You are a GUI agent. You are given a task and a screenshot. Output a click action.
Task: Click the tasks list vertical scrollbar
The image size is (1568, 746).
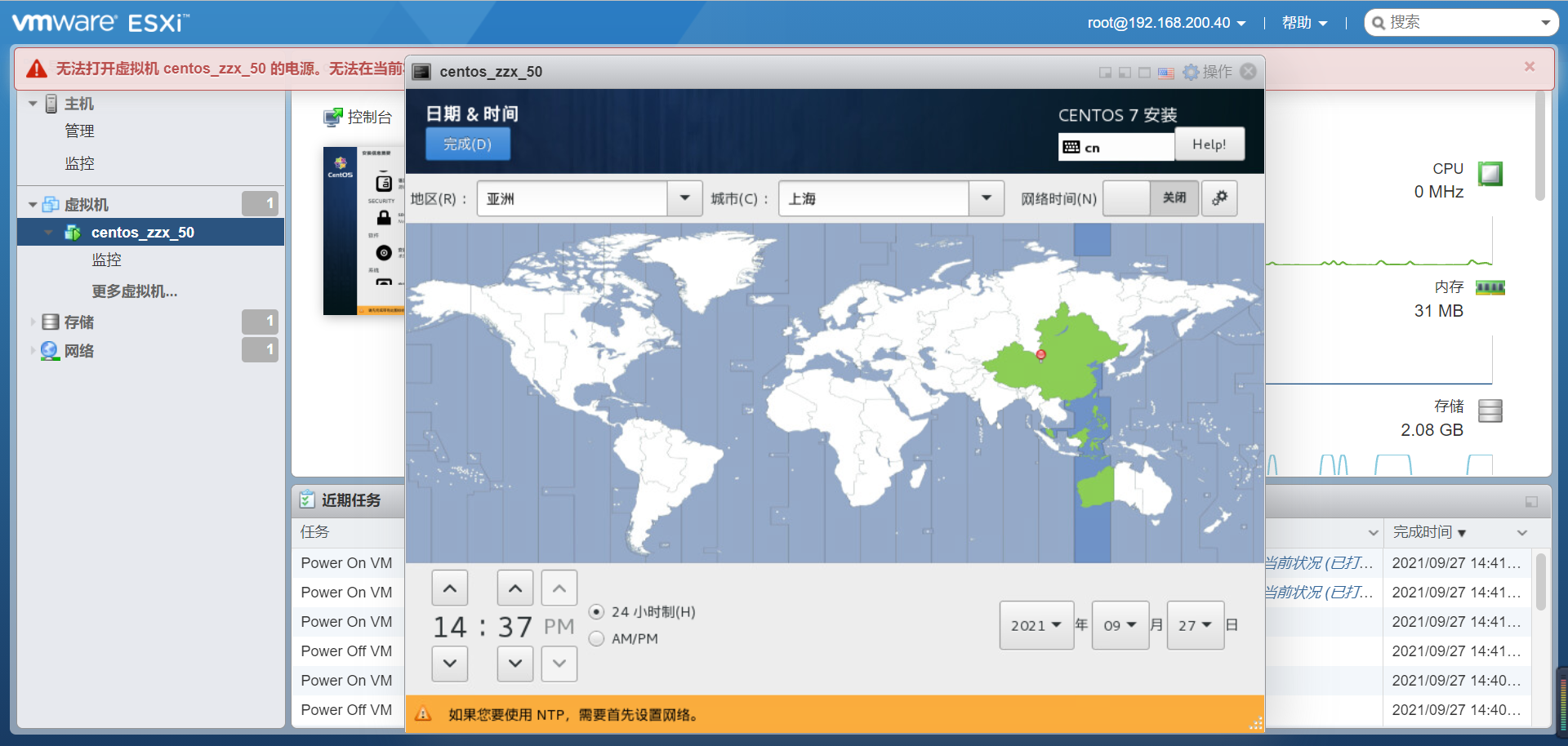tap(1540, 581)
